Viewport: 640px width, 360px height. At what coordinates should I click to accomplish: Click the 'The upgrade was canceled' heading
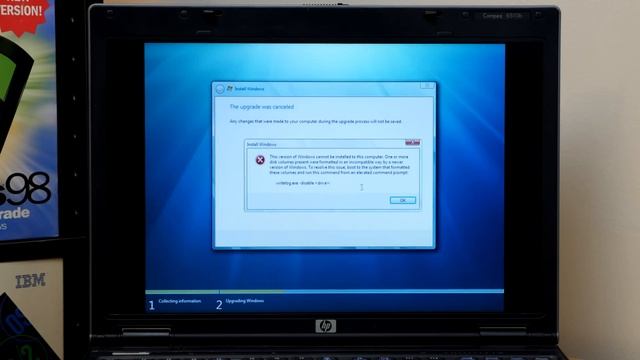tap(262, 107)
